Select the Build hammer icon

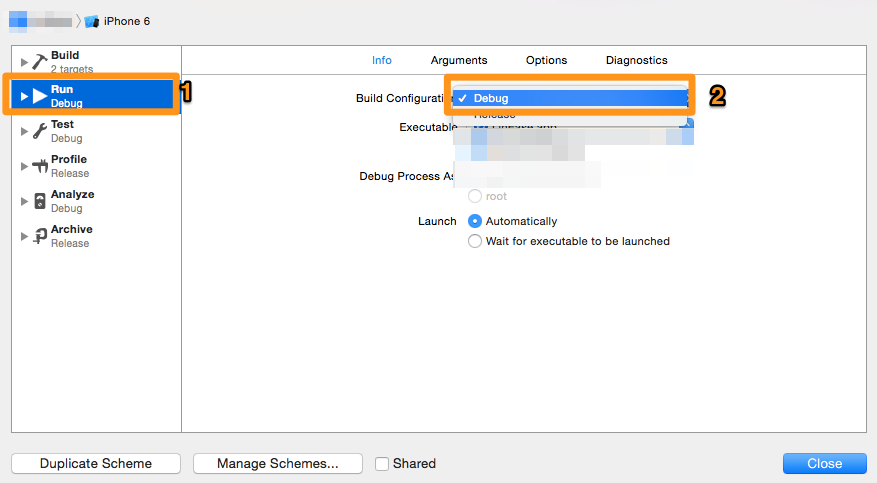tap(39, 61)
